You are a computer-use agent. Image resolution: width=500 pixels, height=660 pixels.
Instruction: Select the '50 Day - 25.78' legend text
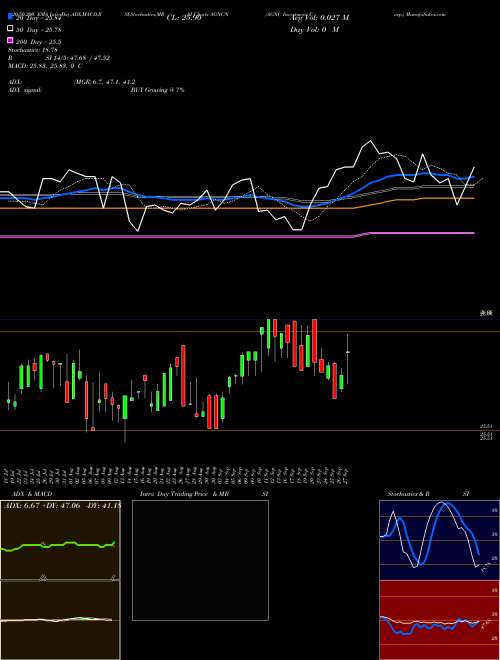click(38, 30)
